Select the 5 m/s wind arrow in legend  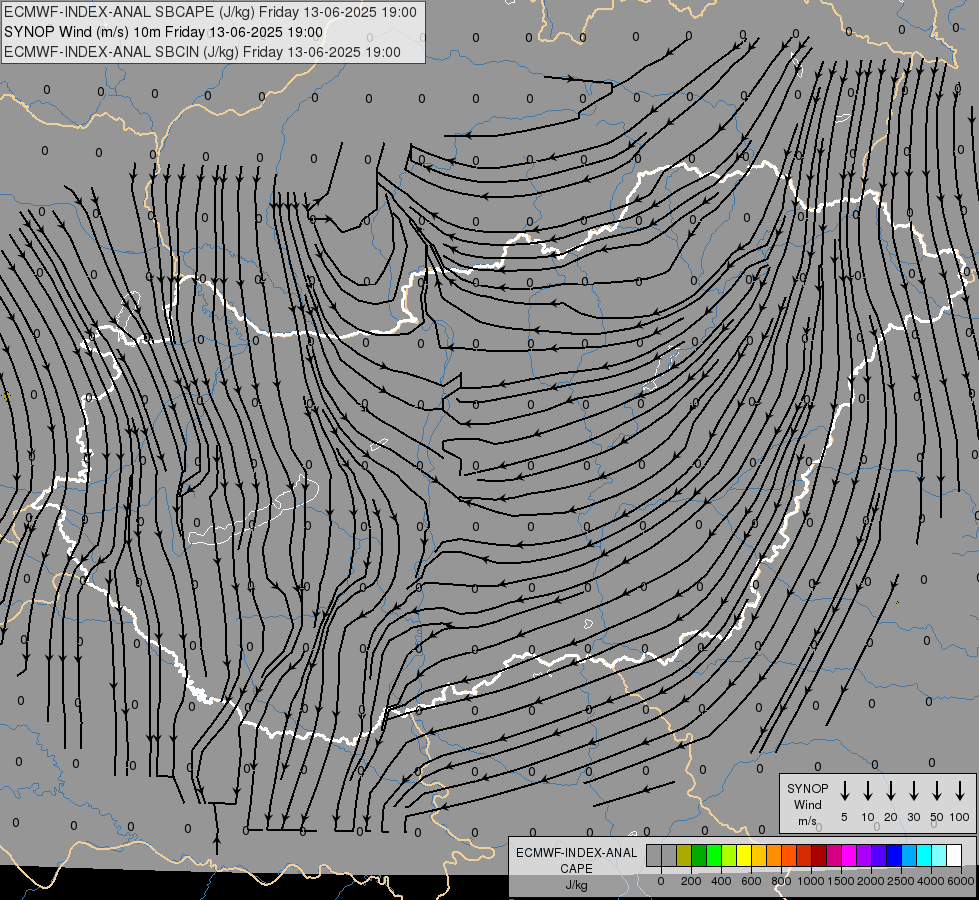pyautogui.click(x=845, y=790)
